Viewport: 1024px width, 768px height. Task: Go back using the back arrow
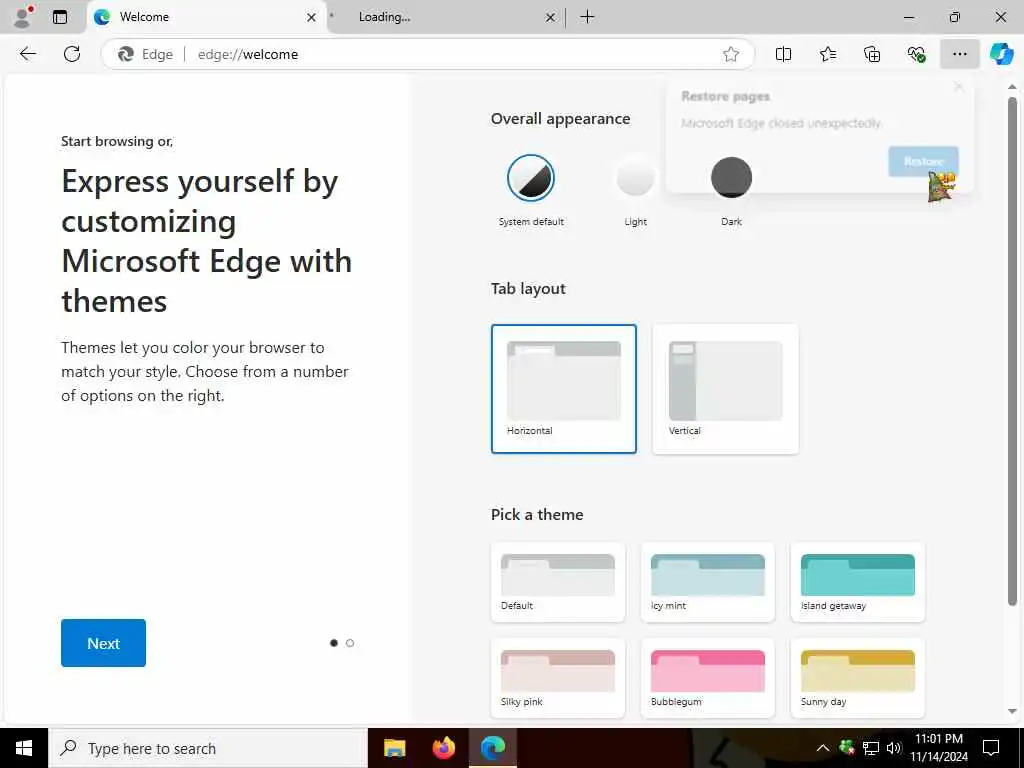point(27,54)
